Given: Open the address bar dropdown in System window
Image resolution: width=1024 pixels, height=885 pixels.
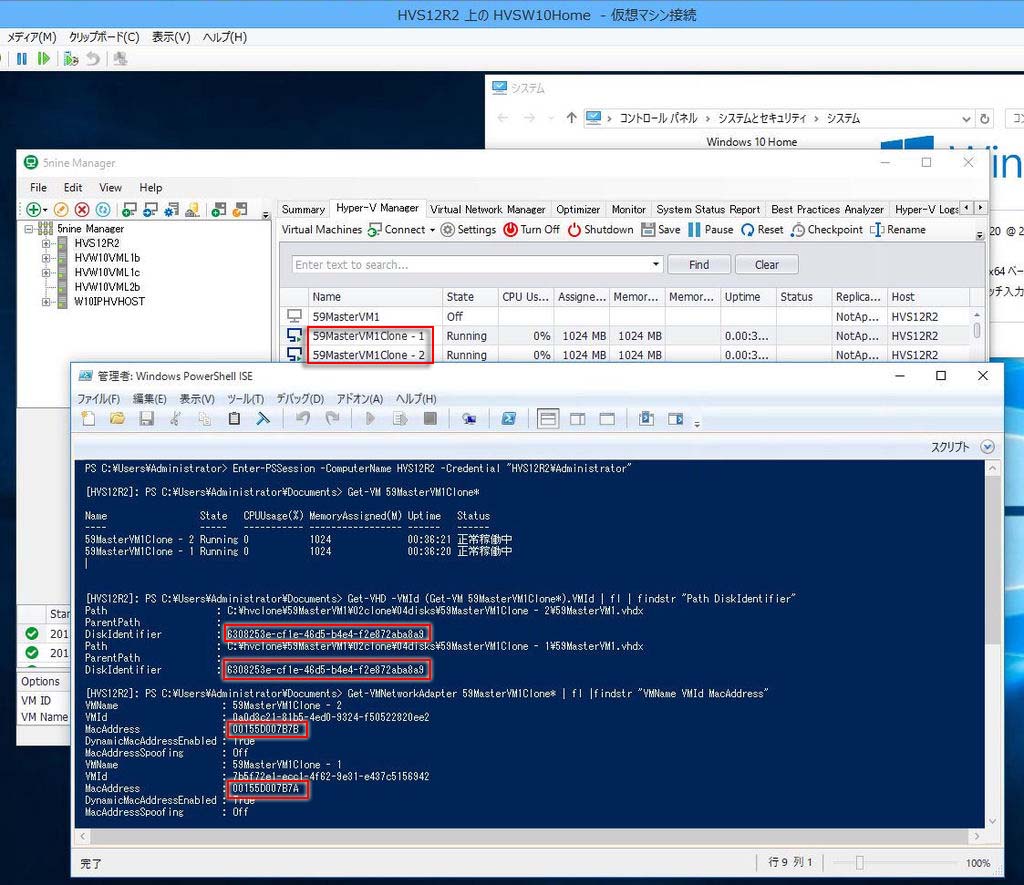Looking at the screenshot, I should click(966, 119).
